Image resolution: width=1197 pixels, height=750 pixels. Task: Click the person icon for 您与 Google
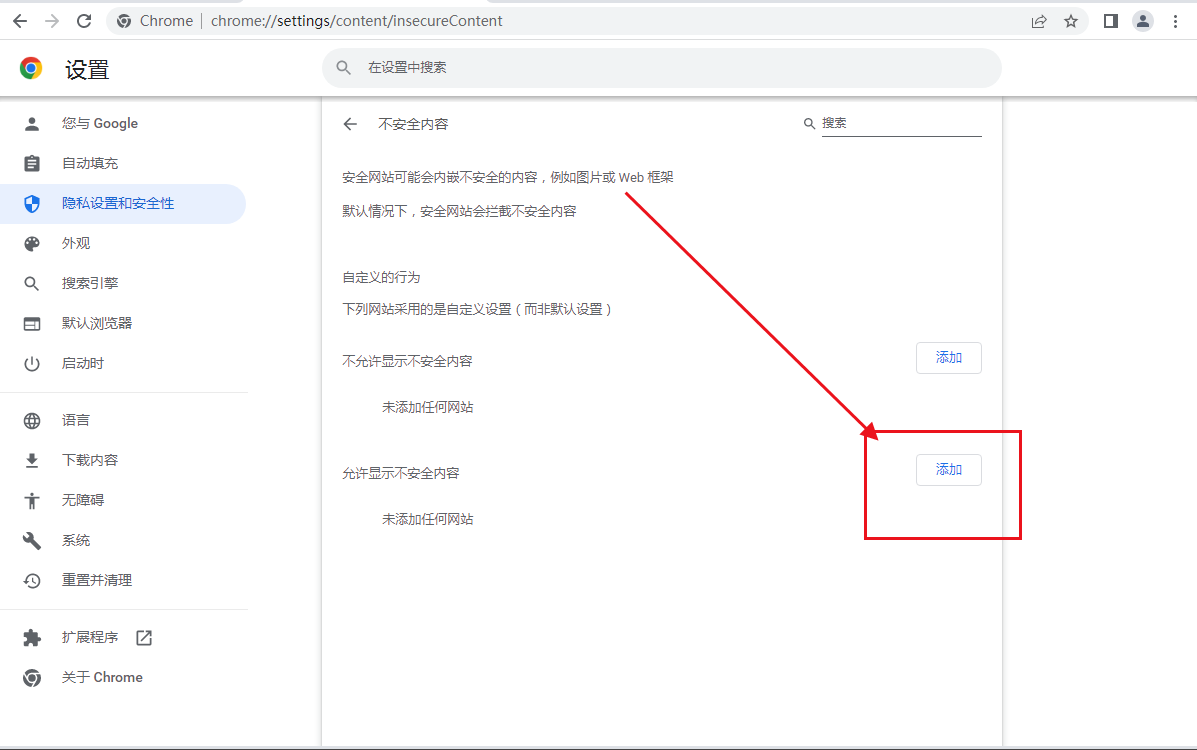pyautogui.click(x=32, y=124)
